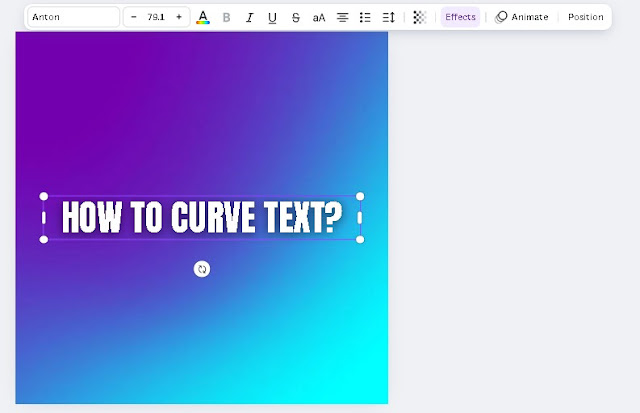Toggle bulleted list
The image size is (640, 413).
click(x=365, y=17)
